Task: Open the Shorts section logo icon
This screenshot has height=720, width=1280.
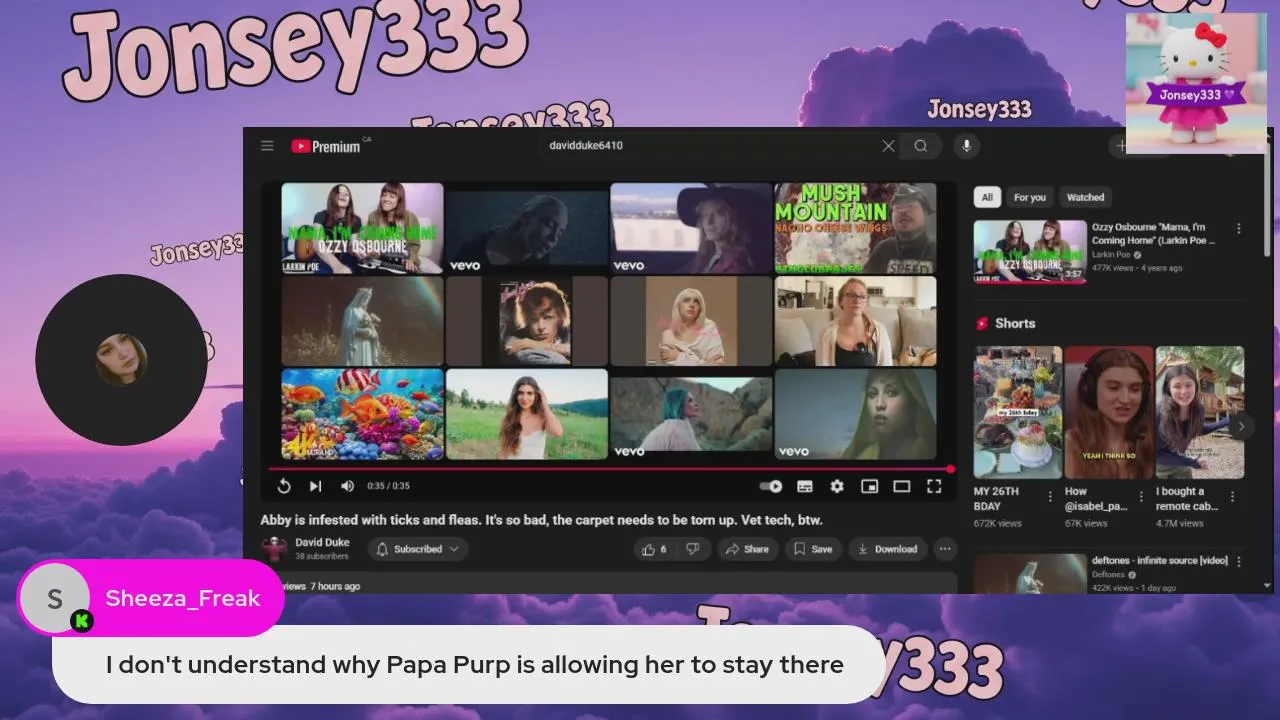Action: coord(983,323)
